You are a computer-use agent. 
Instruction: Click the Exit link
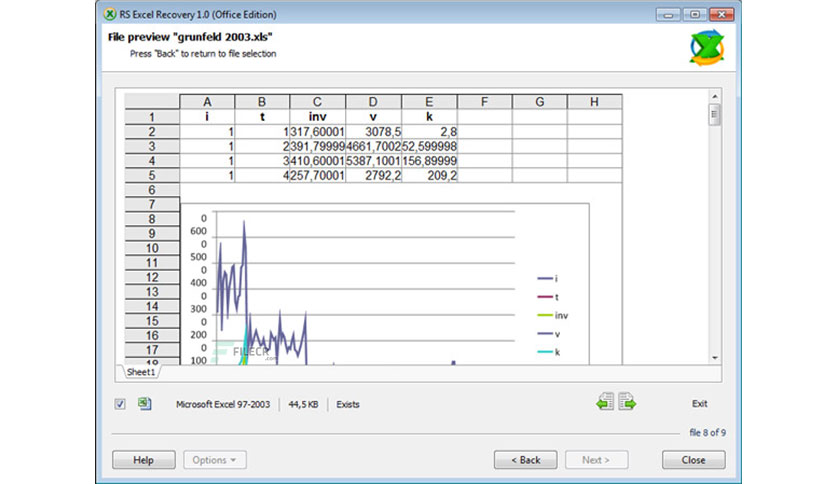tap(700, 404)
